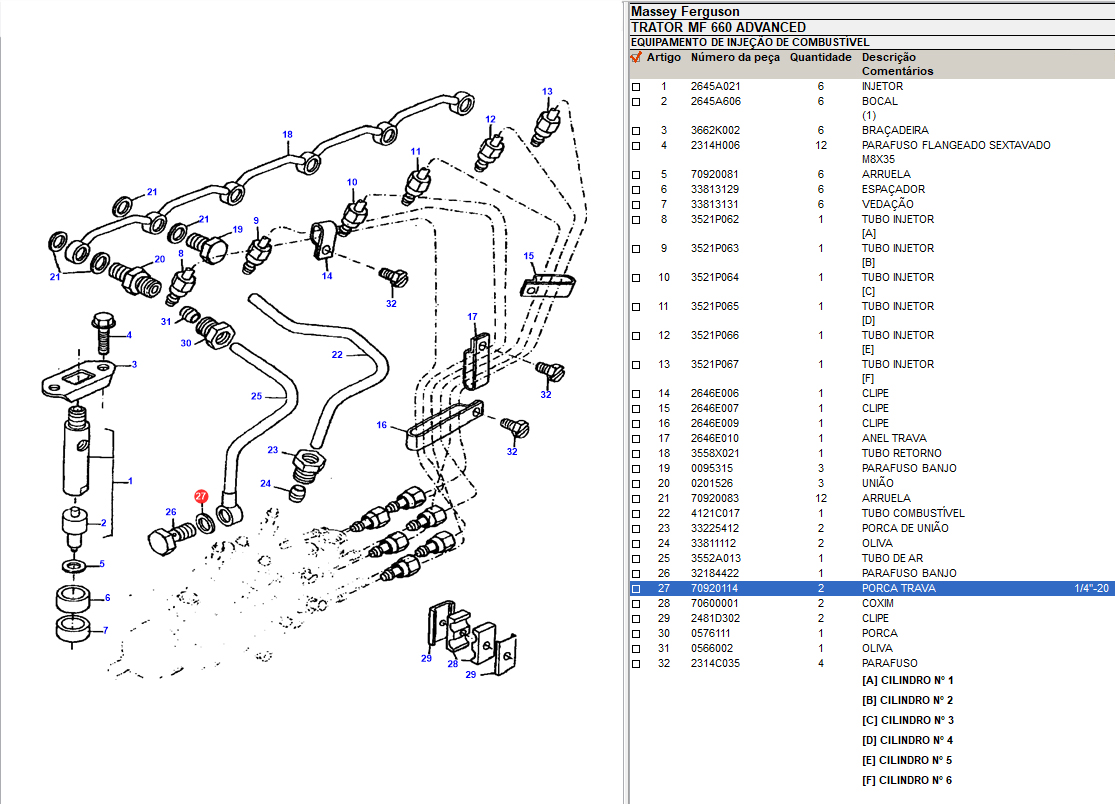Click part number 70920114 in highlighted row

click(x=715, y=589)
